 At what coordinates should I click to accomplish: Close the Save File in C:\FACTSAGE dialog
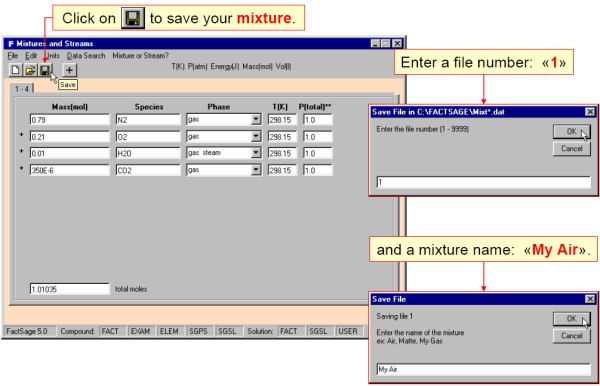[x=590, y=112]
